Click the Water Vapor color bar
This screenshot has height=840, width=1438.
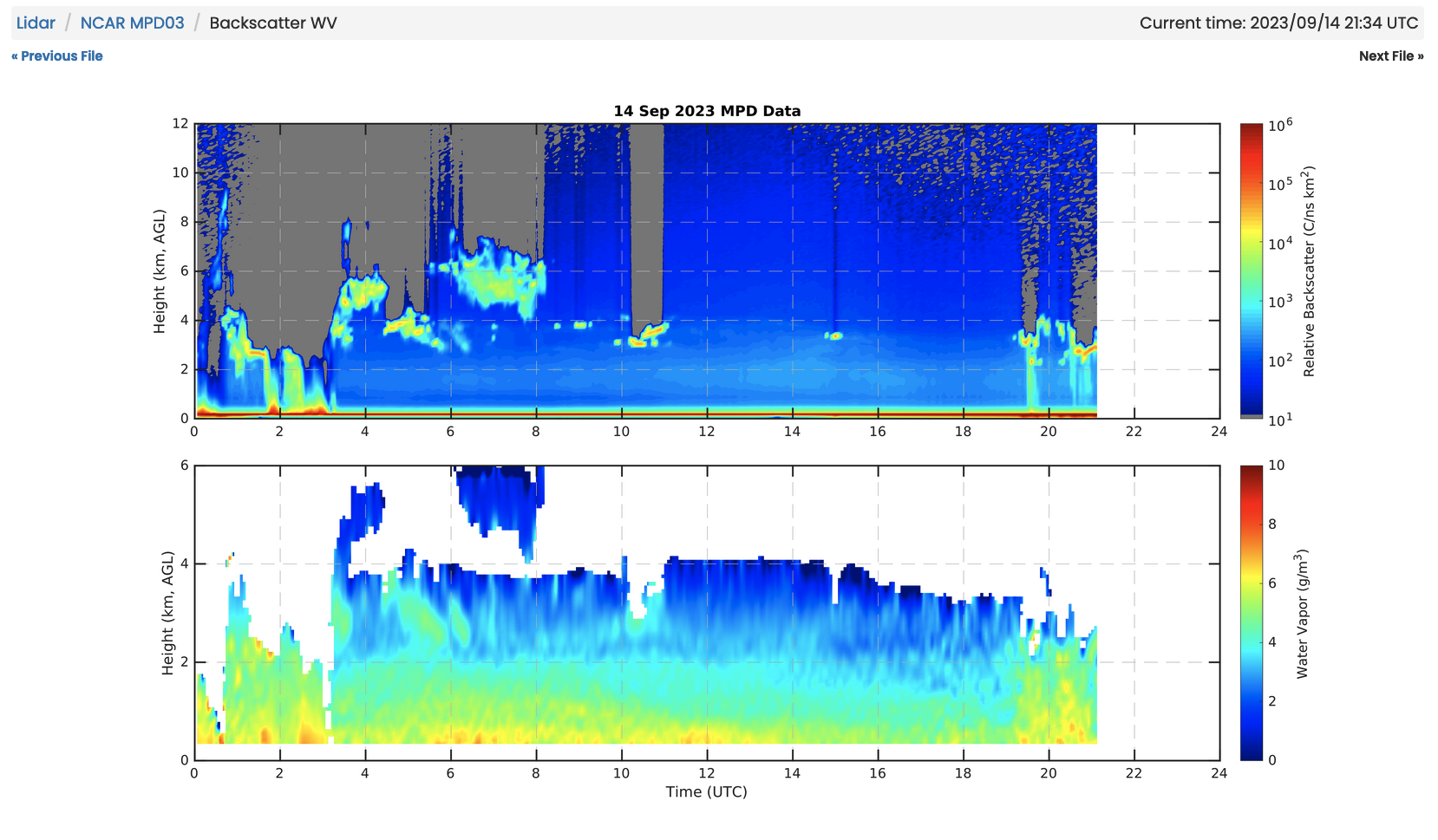click(x=1251, y=612)
